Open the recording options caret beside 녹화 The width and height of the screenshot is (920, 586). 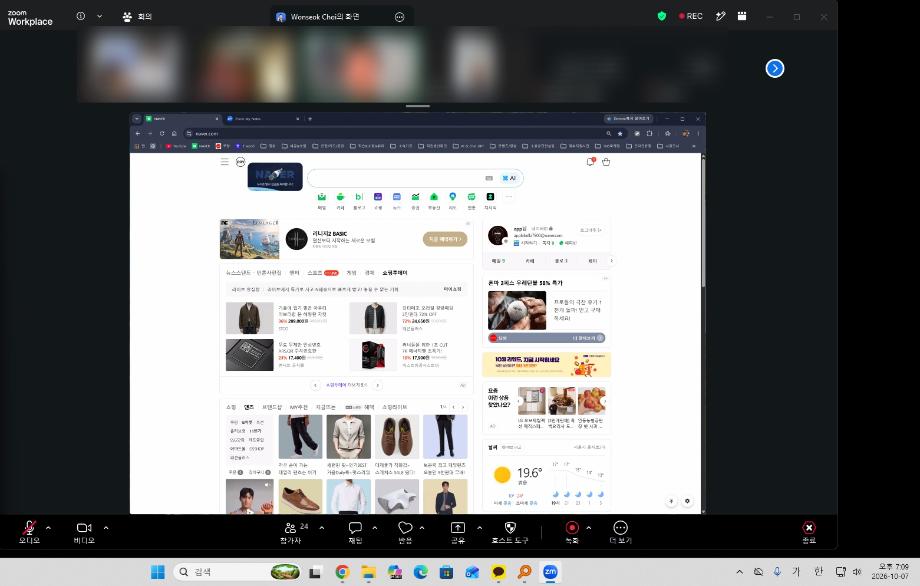point(588,528)
